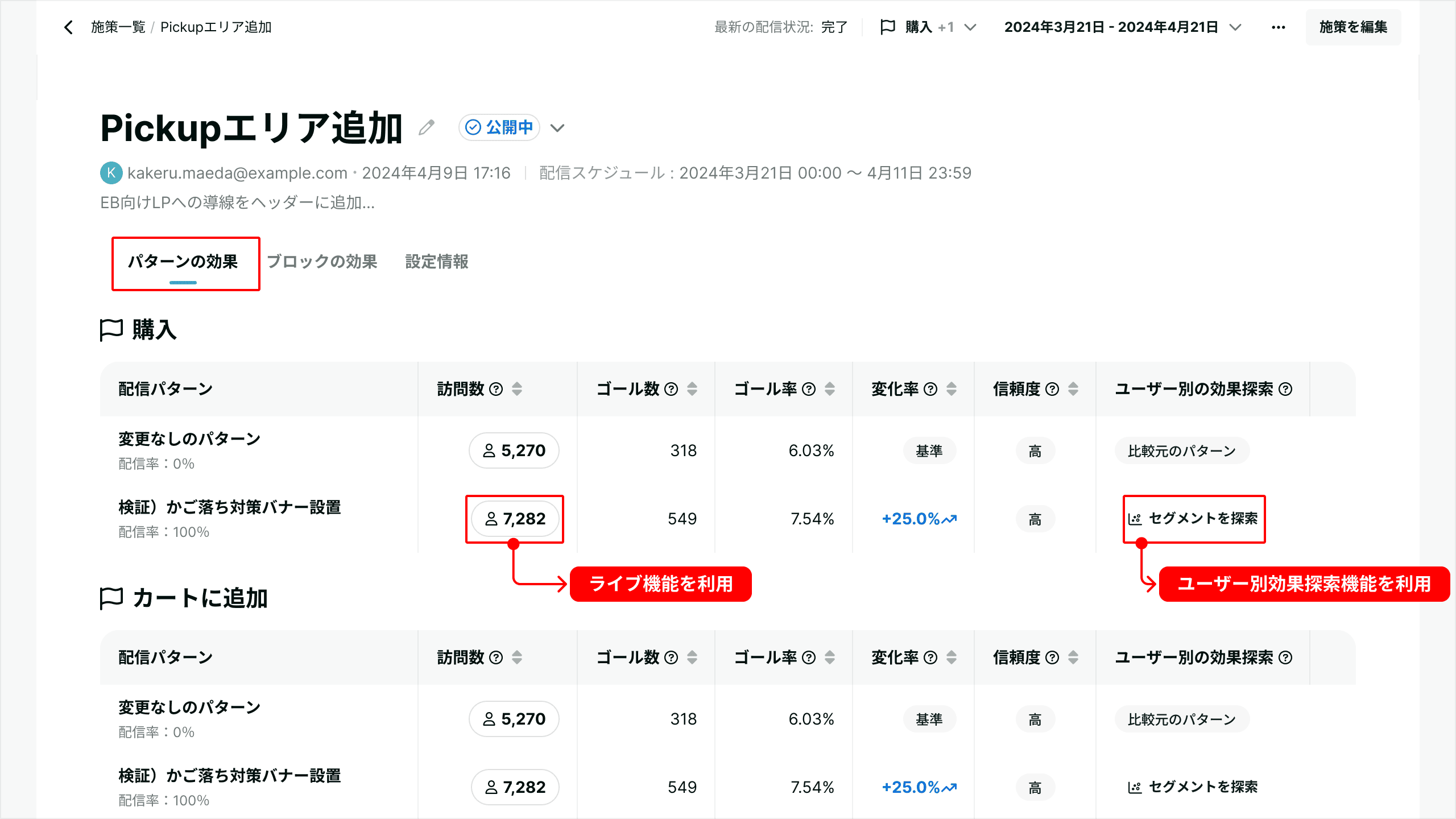This screenshot has width=1456, height=819.
Task: Sort 購入 table by 訪問数 arrows
Action: pos(517,389)
